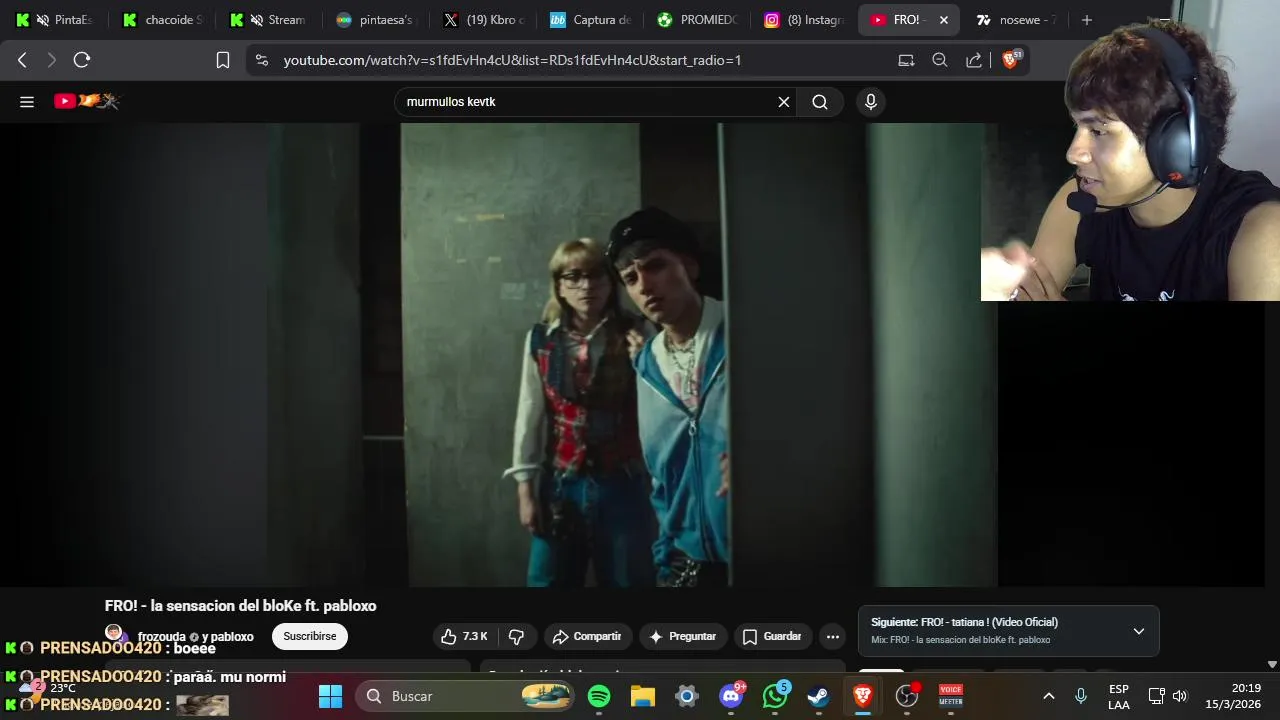This screenshot has height=720, width=1280.
Task: Dislike the video
Action: [516, 637]
